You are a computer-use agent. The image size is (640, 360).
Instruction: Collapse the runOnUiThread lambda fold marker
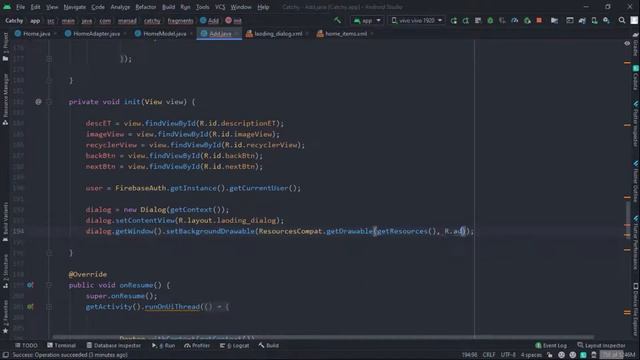coord(49,307)
